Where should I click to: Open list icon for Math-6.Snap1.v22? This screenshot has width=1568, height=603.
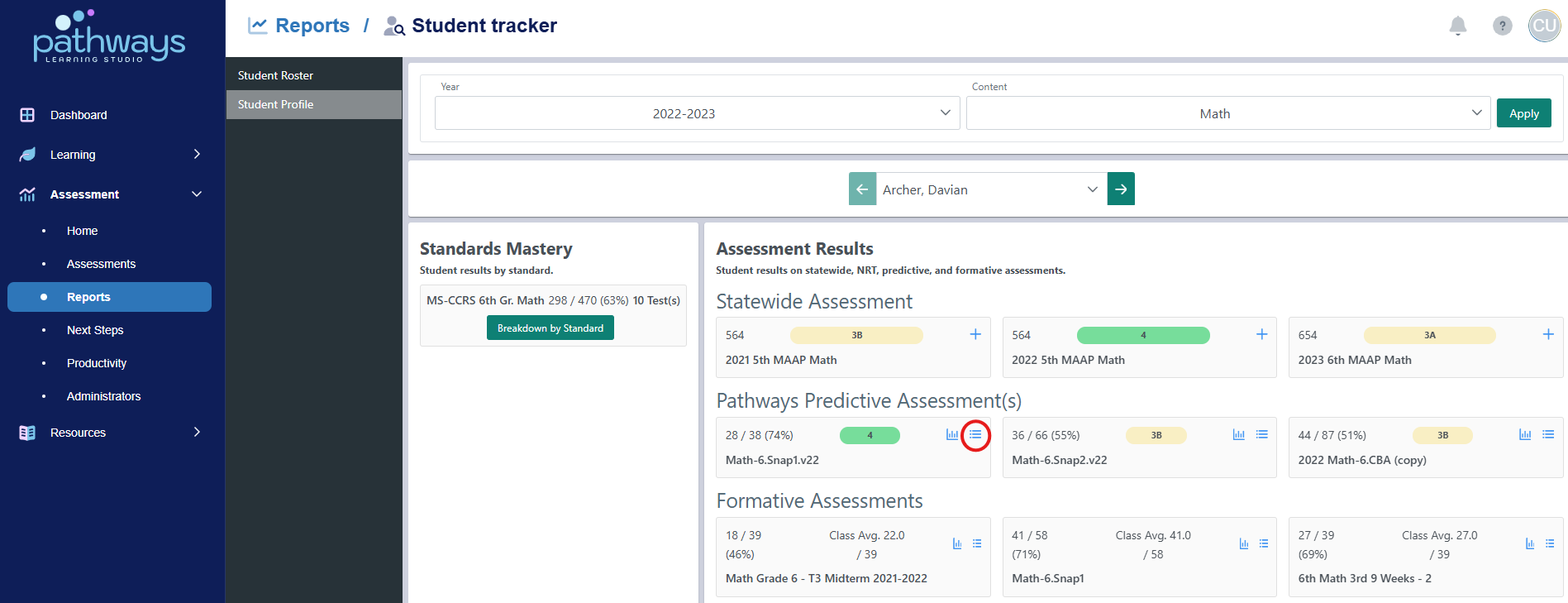tap(975, 434)
